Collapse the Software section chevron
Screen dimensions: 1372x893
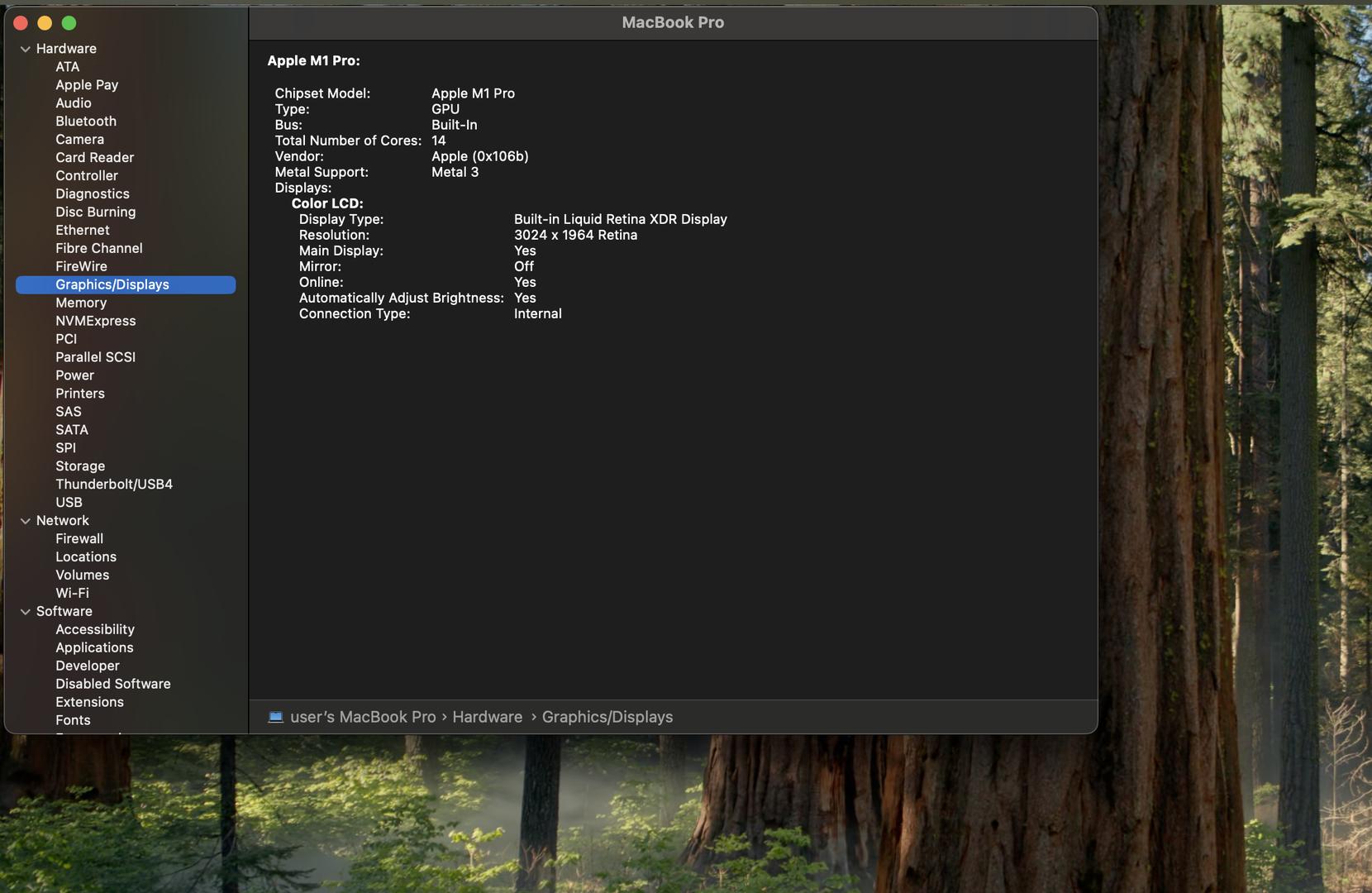point(26,612)
